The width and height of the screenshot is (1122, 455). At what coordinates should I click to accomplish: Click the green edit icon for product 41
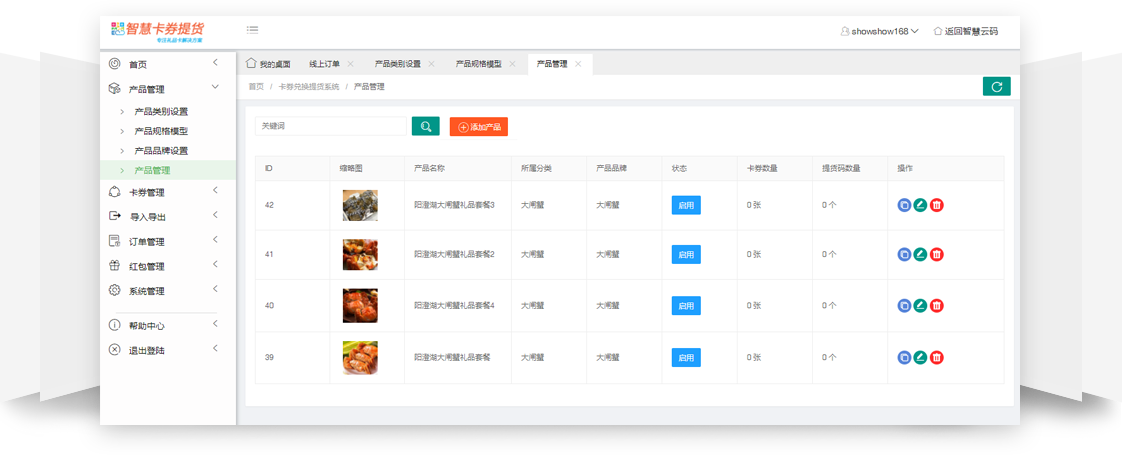(x=920, y=254)
